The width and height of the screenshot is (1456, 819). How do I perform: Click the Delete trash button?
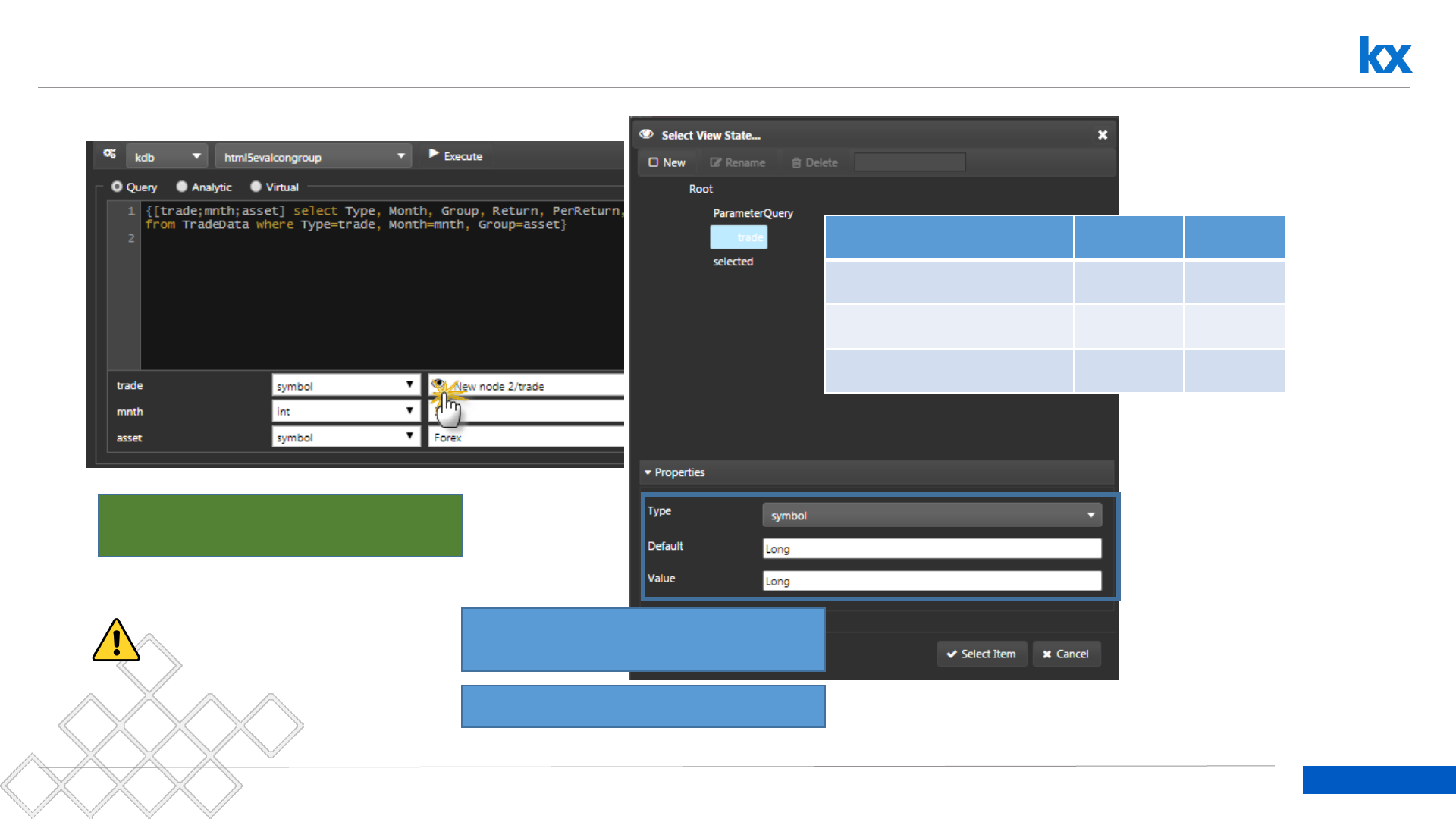click(814, 163)
